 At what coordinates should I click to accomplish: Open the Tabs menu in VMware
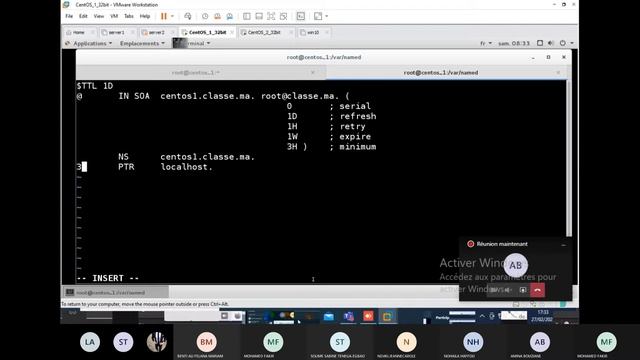(x=129, y=16)
